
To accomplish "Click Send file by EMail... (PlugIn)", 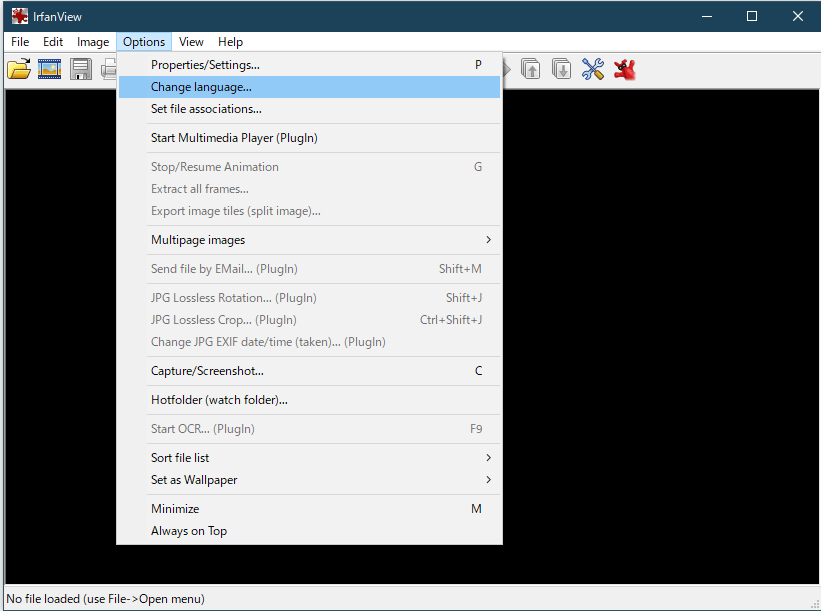I will click(x=309, y=269).
